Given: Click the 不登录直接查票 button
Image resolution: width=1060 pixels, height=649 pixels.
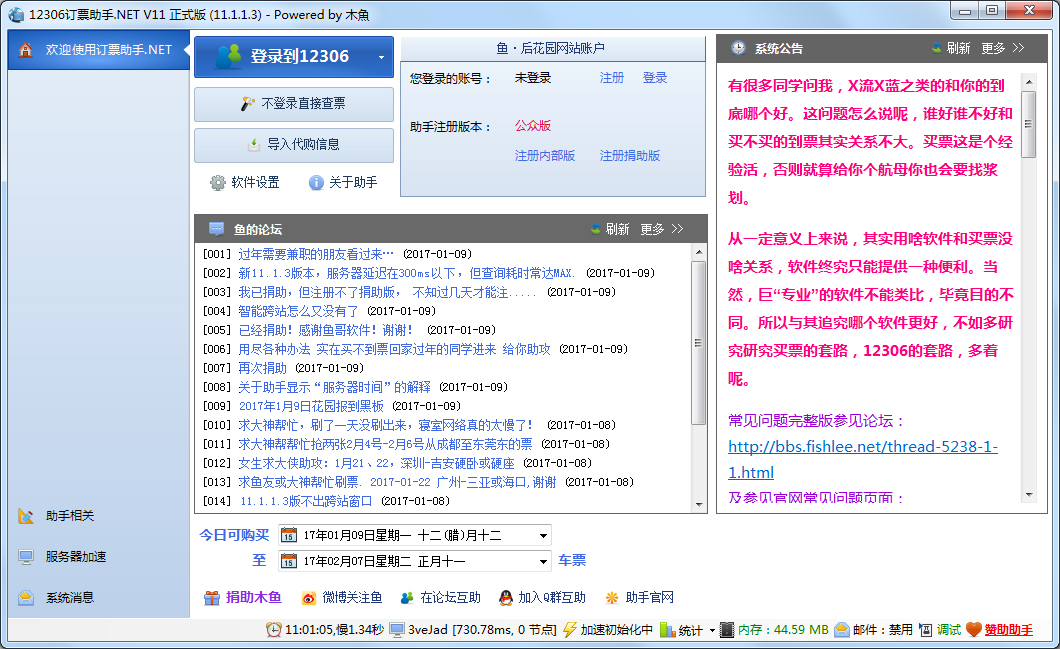Looking at the screenshot, I should click(x=293, y=105).
